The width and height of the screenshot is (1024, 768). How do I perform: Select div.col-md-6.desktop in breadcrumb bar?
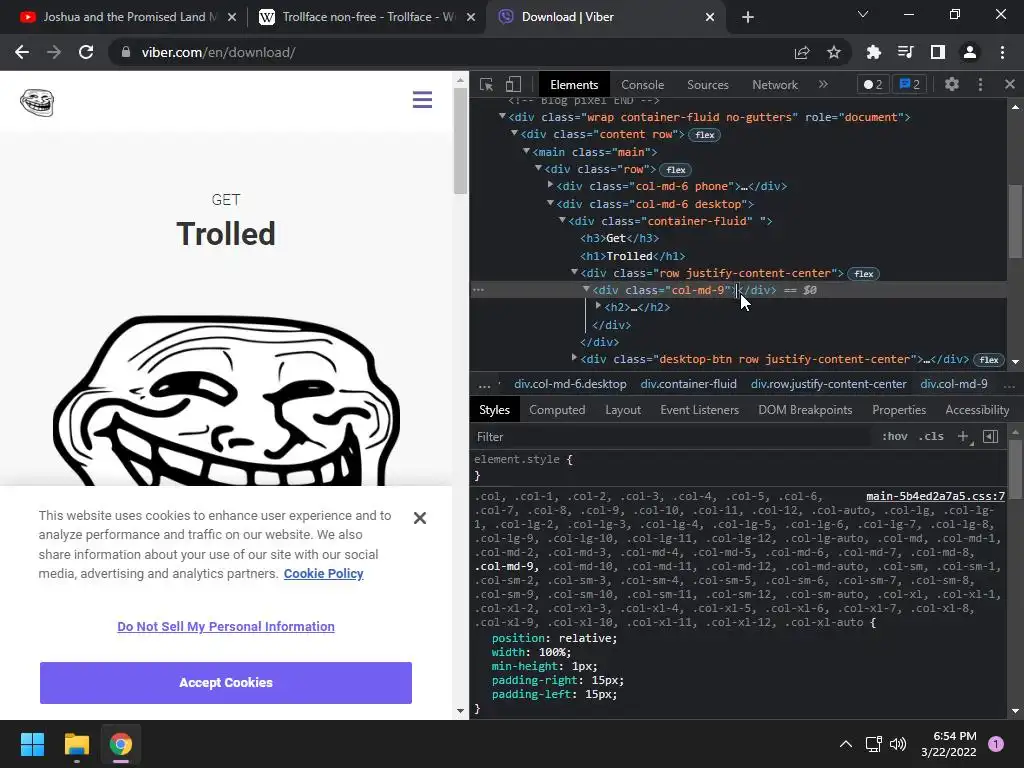coord(570,384)
